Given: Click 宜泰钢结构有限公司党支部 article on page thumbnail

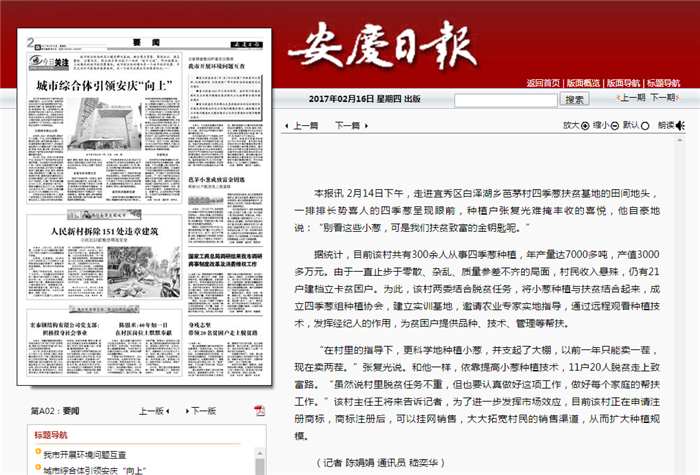Looking at the screenshot, I should point(65,348).
